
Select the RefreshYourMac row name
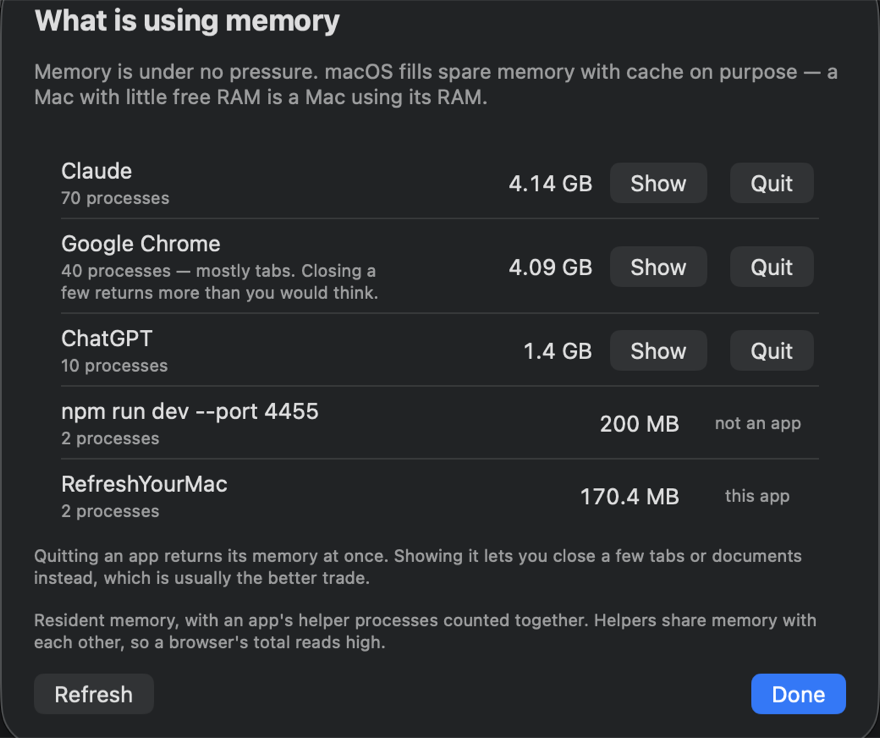click(144, 484)
